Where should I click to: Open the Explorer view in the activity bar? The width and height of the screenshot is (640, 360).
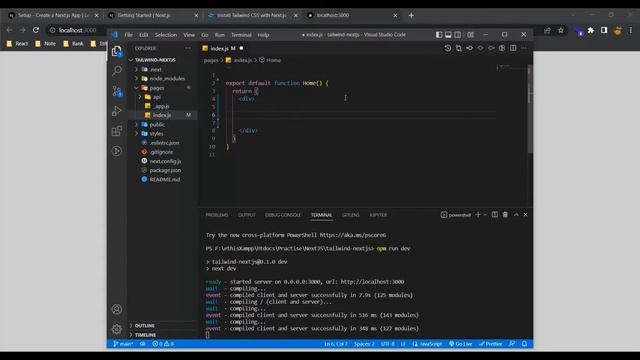117,51
